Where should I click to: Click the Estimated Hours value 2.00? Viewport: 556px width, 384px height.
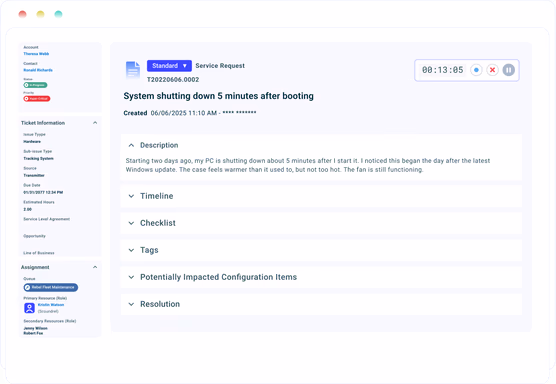point(28,210)
